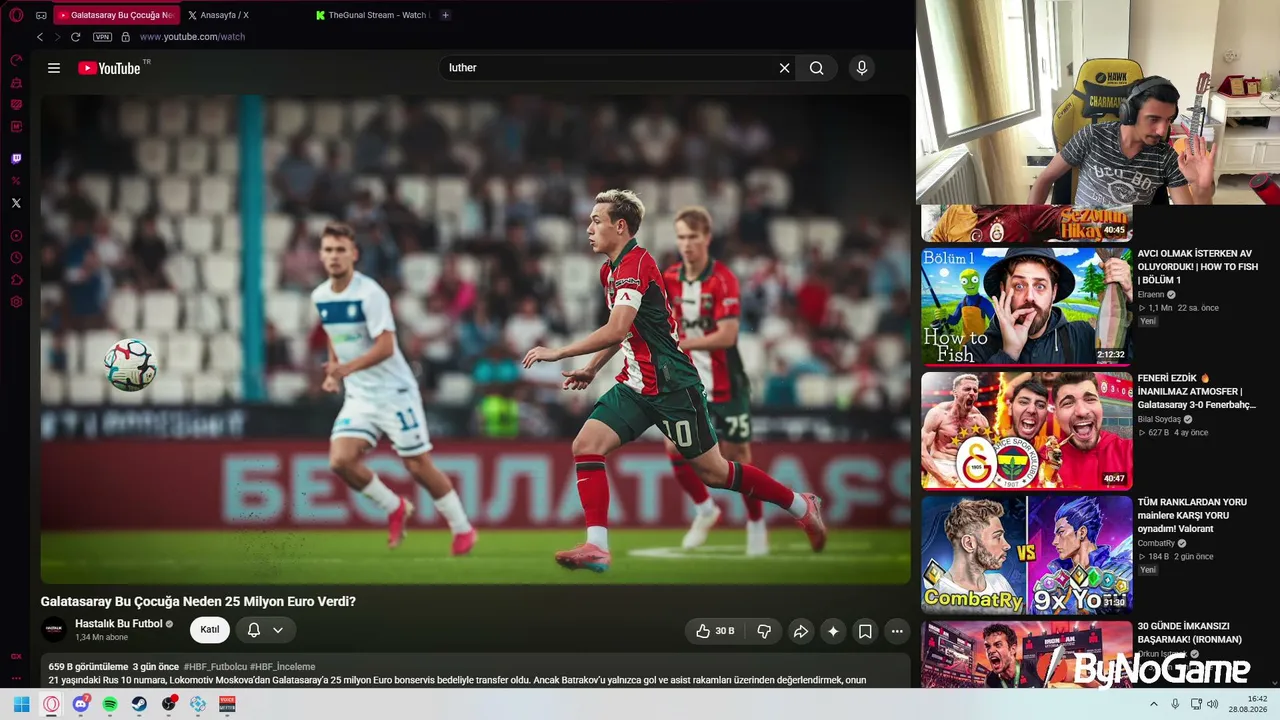The width and height of the screenshot is (1280, 720).
Task: Show hidden system tray icons
Action: tap(1154, 704)
